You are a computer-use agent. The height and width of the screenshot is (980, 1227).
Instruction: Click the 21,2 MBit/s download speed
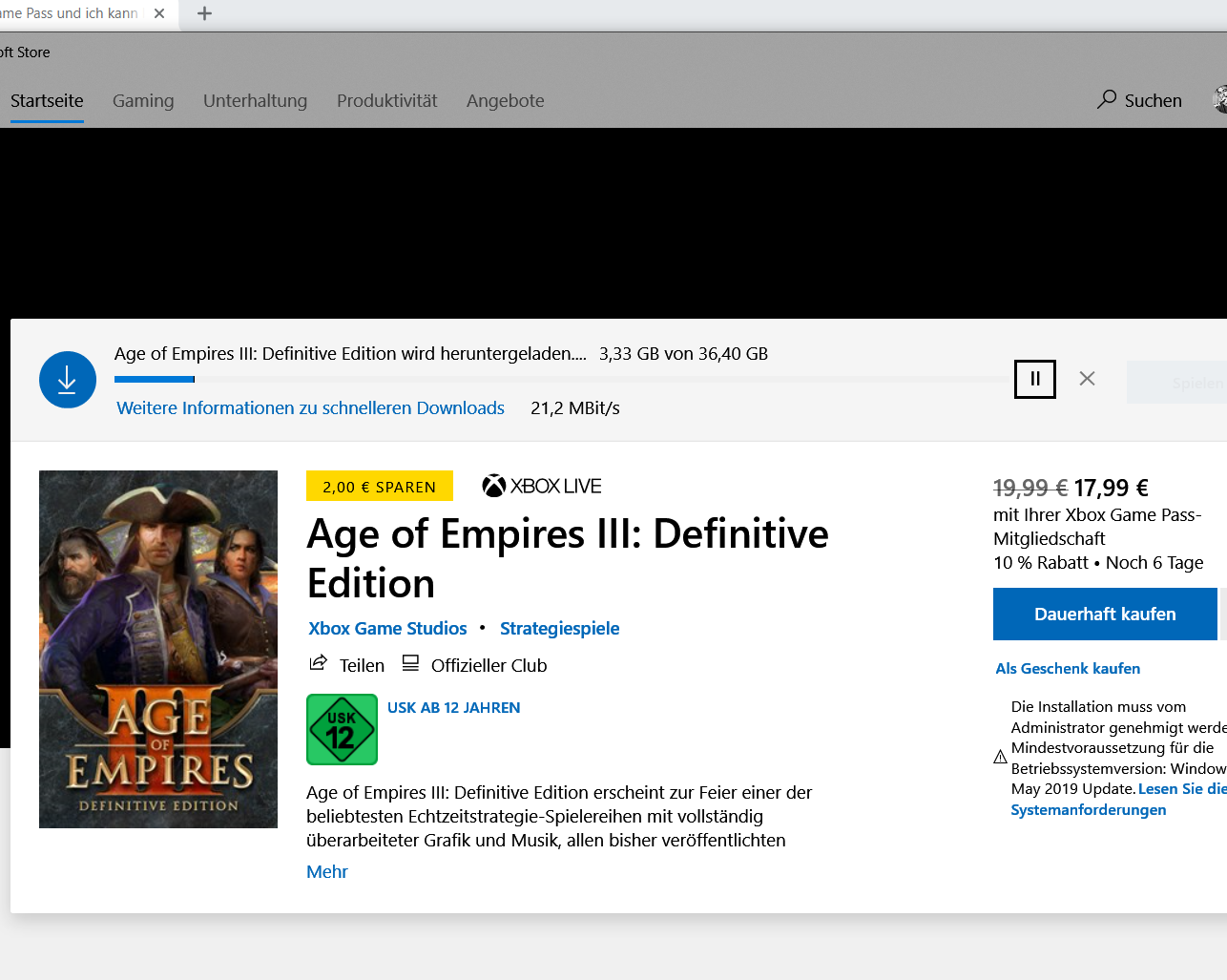[x=575, y=407]
